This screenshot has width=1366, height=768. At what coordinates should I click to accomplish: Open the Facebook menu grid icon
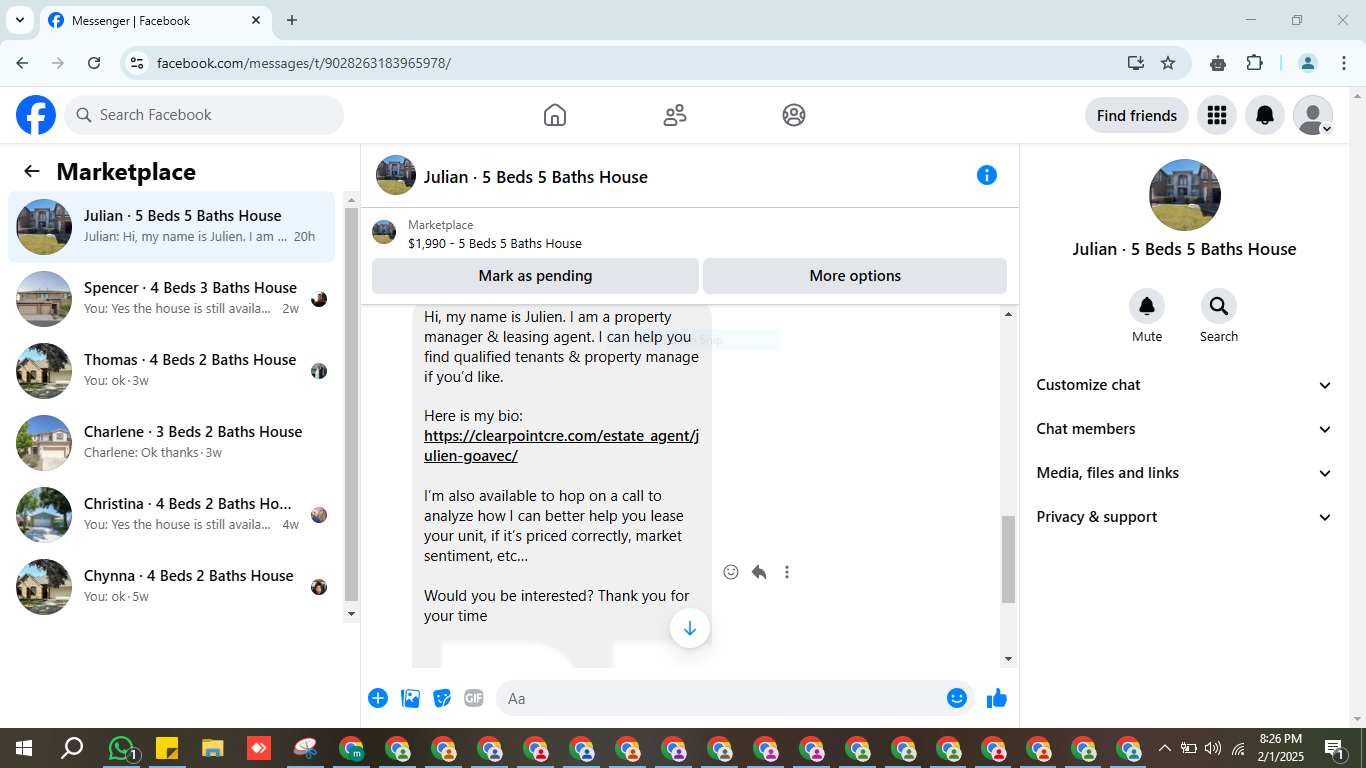click(1217, 115)
